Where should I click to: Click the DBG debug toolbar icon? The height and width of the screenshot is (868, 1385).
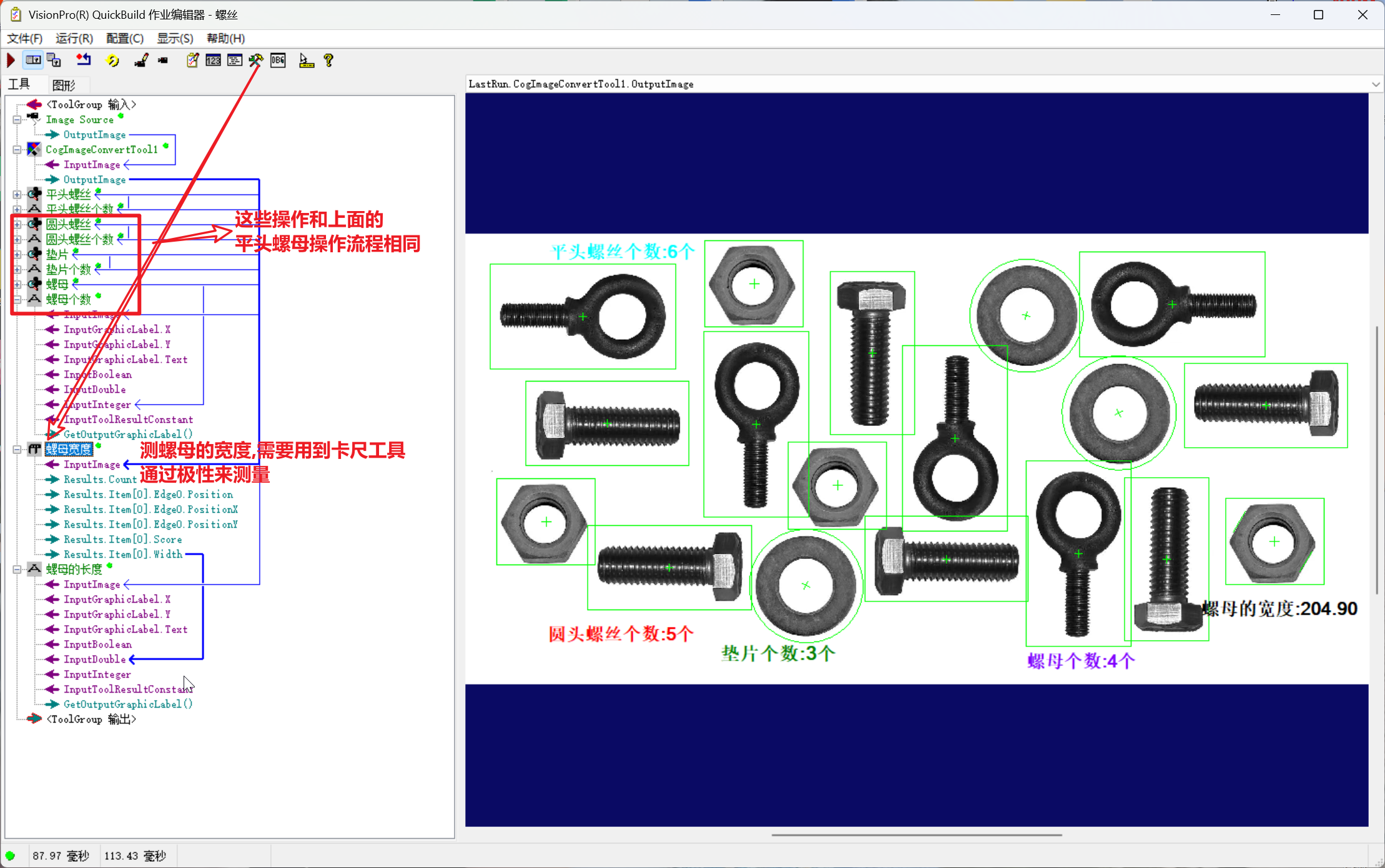tap(278, 61)
